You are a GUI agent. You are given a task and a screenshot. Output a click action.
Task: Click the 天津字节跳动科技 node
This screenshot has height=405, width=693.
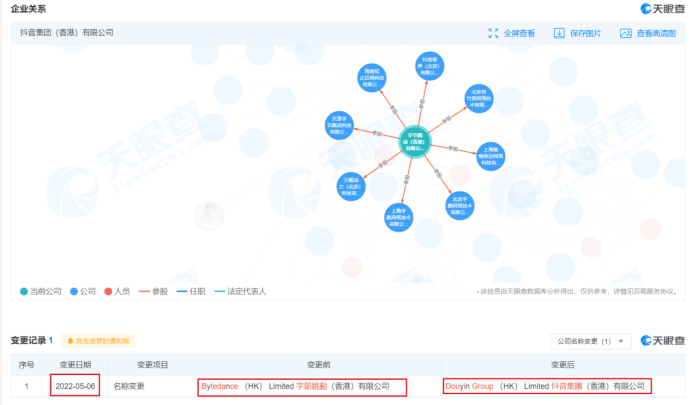point(341,124)
